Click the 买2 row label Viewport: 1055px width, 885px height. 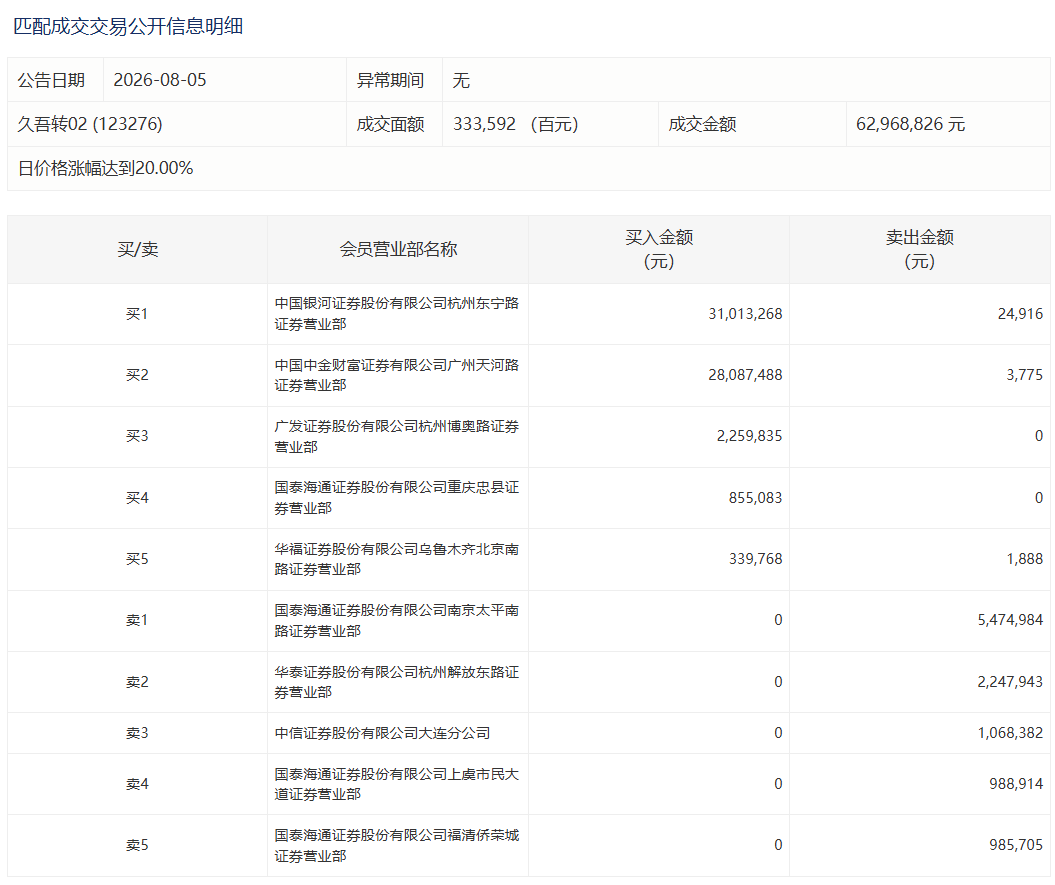pyautogui.click(x=137, y=375)
